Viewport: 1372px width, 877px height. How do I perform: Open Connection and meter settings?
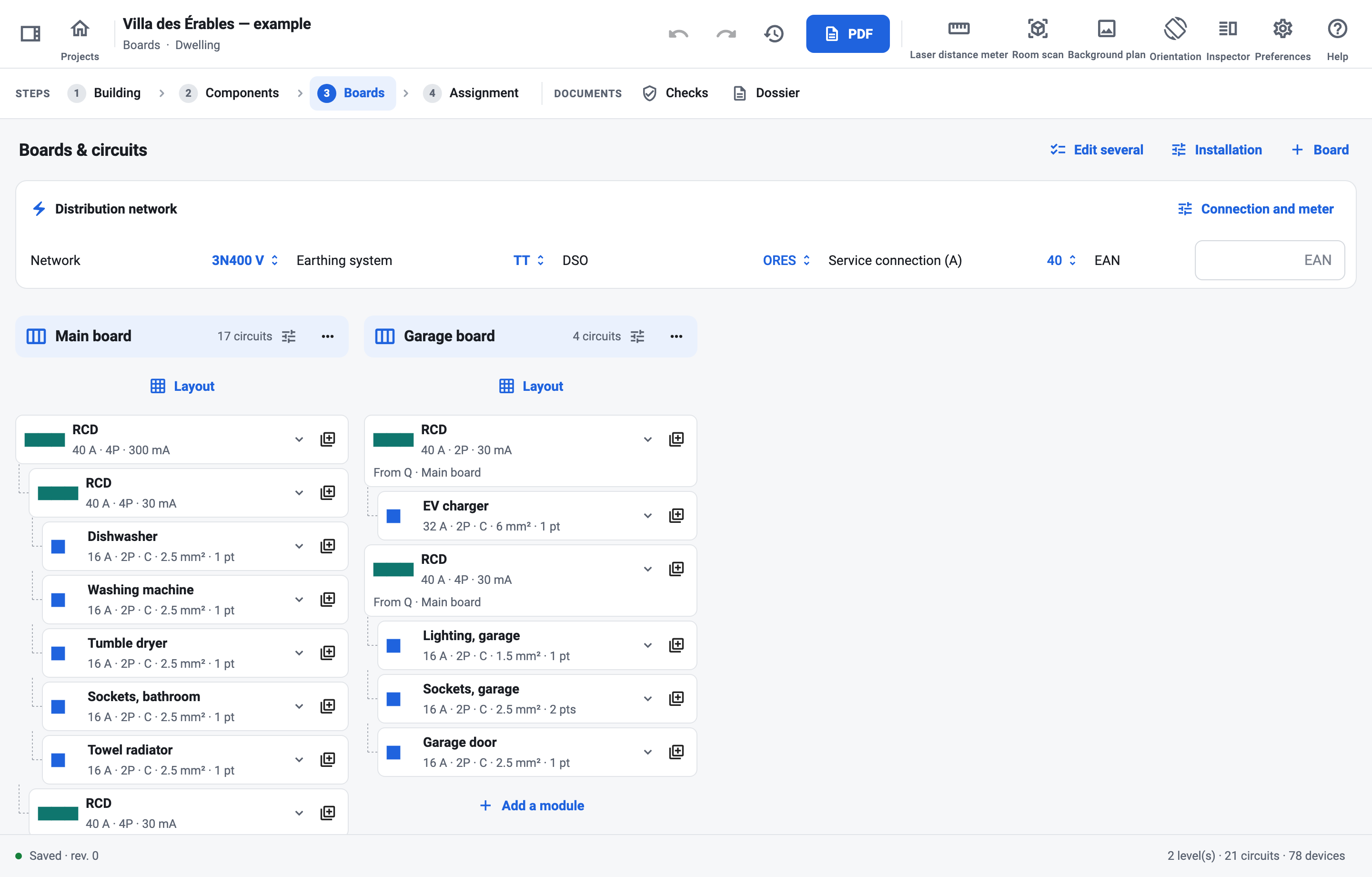coord(1256,209)
